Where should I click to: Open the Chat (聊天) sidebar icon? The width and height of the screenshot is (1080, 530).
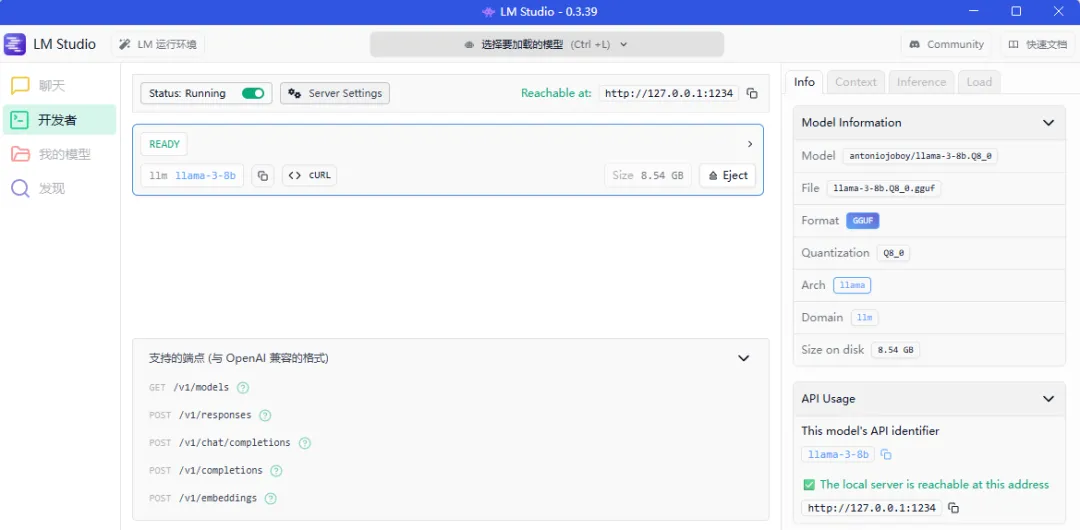tap(20, 85)
